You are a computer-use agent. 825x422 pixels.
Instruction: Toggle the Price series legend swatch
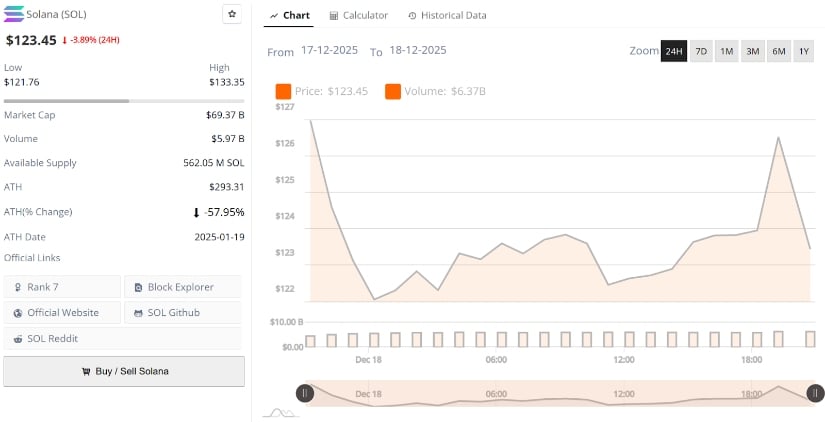283,91
